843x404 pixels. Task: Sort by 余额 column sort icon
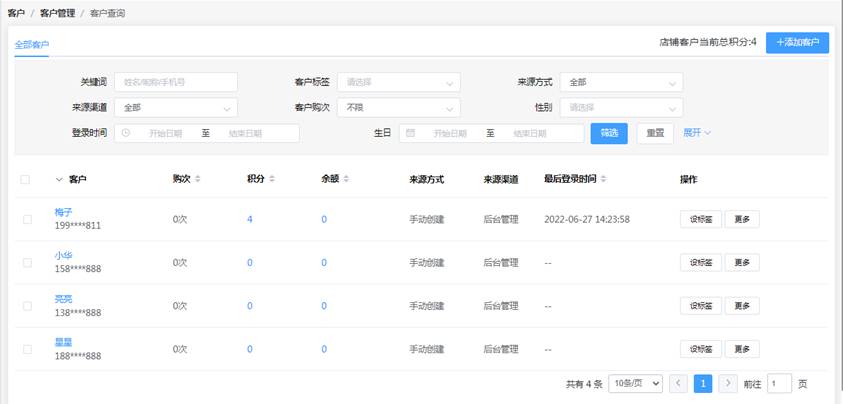pos(346,179)
